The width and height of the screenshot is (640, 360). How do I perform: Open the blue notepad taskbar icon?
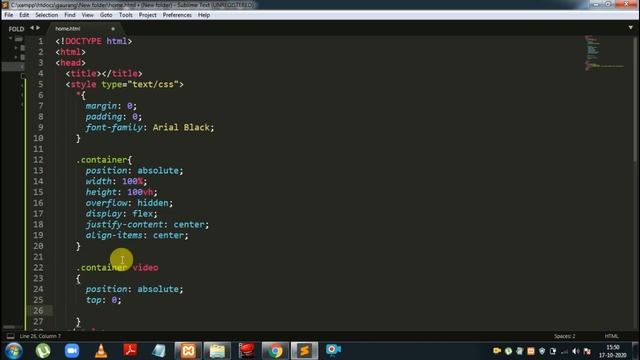[x=159, y=351]
